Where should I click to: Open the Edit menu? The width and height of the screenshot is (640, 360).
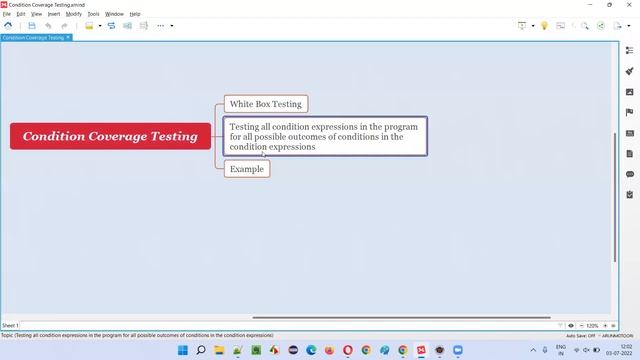point(21,14)
